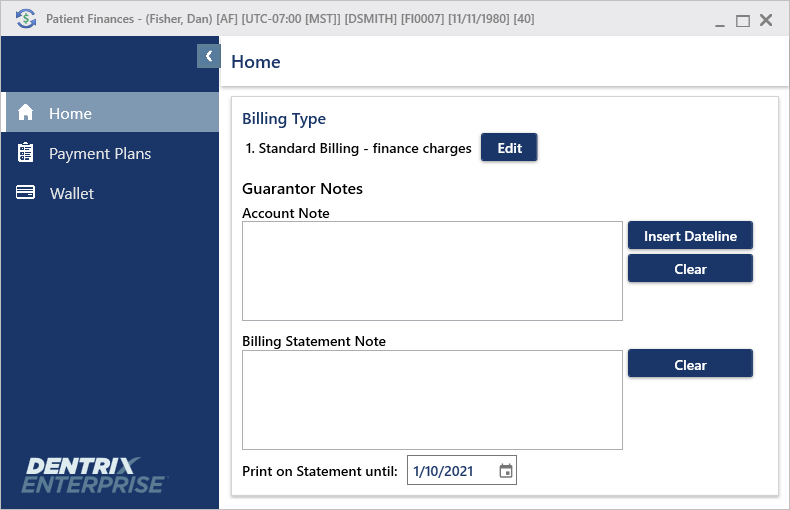The width and height of the screenshot is (790, 510).
Task: Clear the Account Note
Action: pos(690,269)
